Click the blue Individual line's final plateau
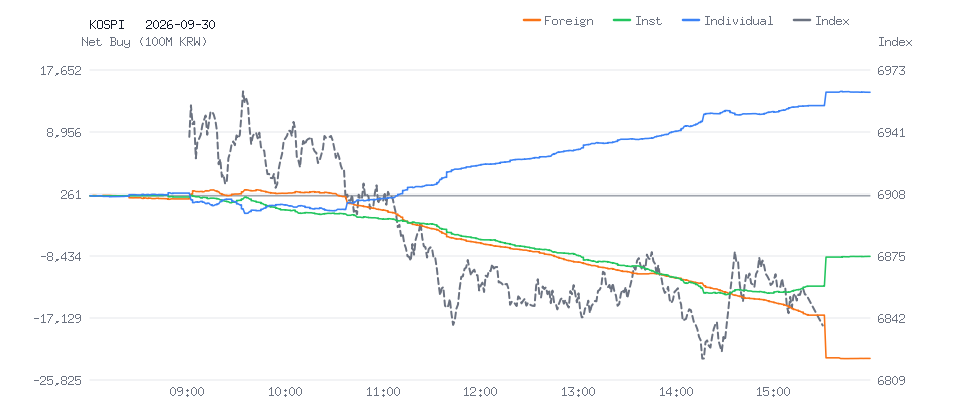Viewport: 960px width, 420px height. point(848,92)
